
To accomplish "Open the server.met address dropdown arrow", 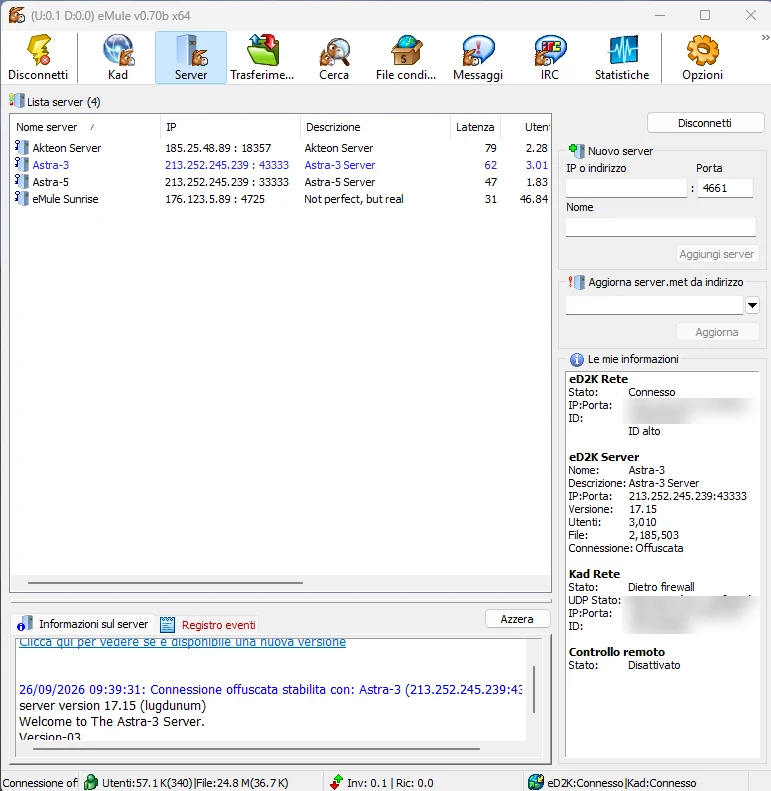I will coord(752,305).
